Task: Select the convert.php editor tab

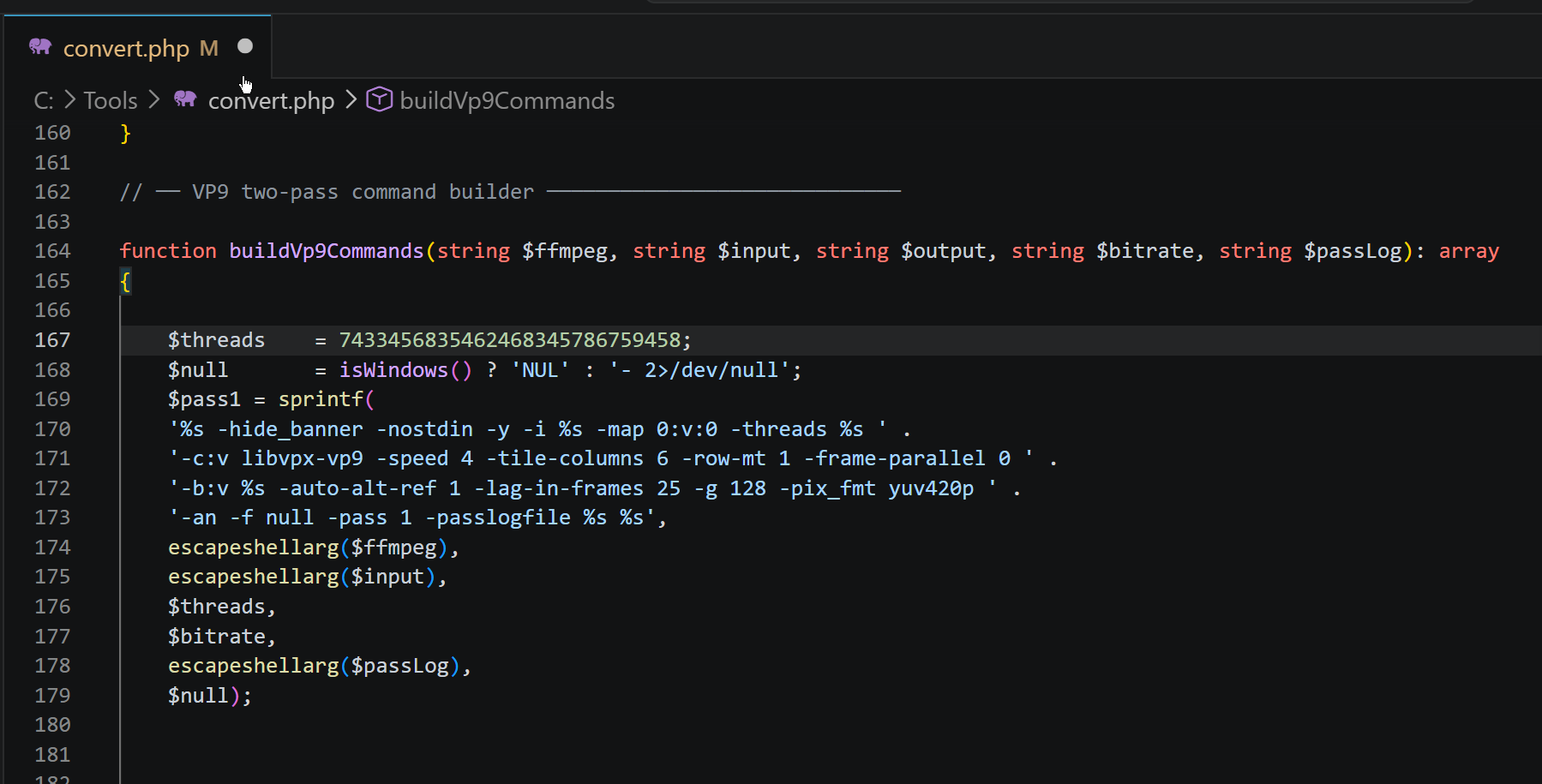Action: [138, 47]
